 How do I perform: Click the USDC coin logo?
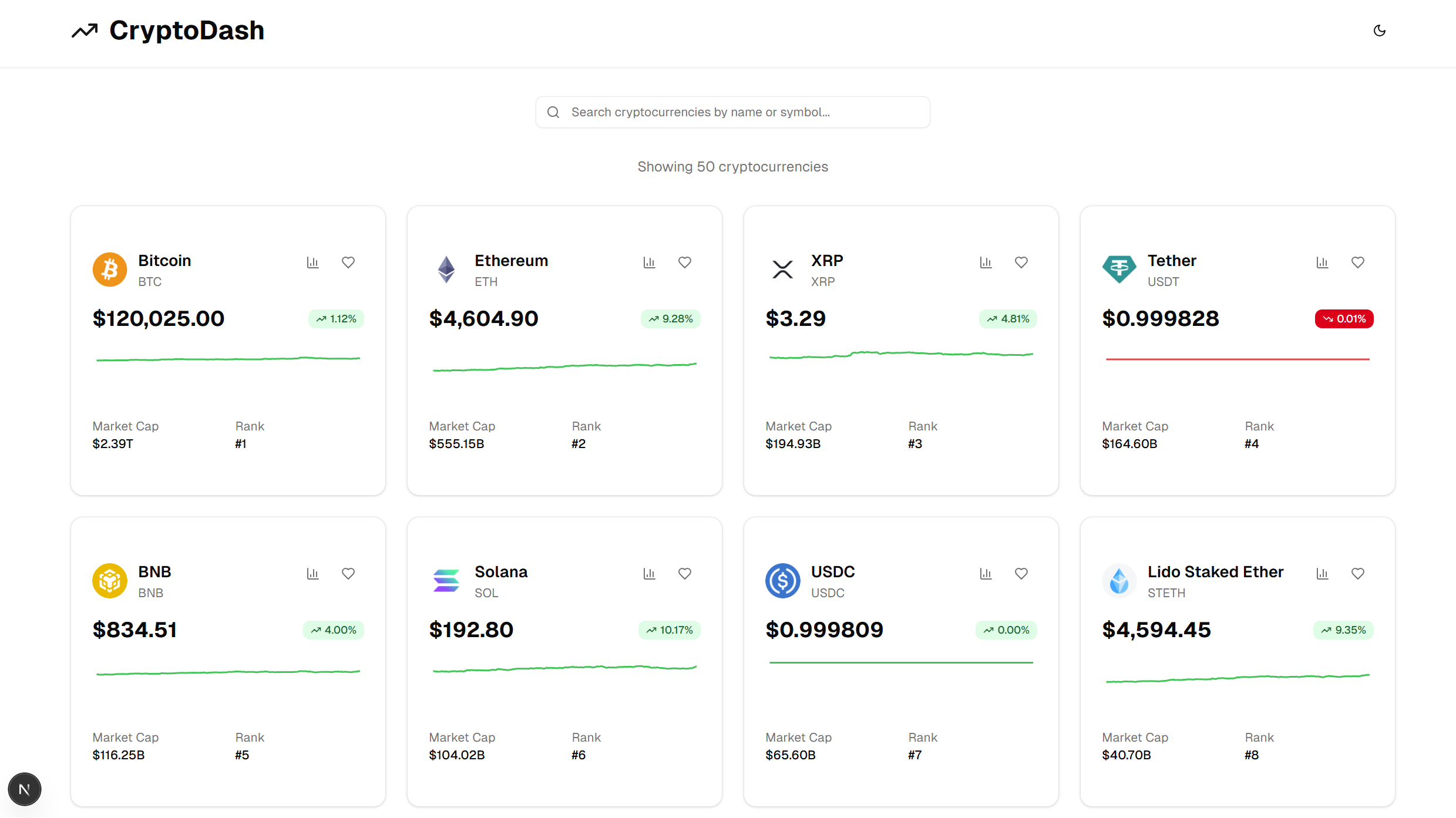[x=783, y=581]
